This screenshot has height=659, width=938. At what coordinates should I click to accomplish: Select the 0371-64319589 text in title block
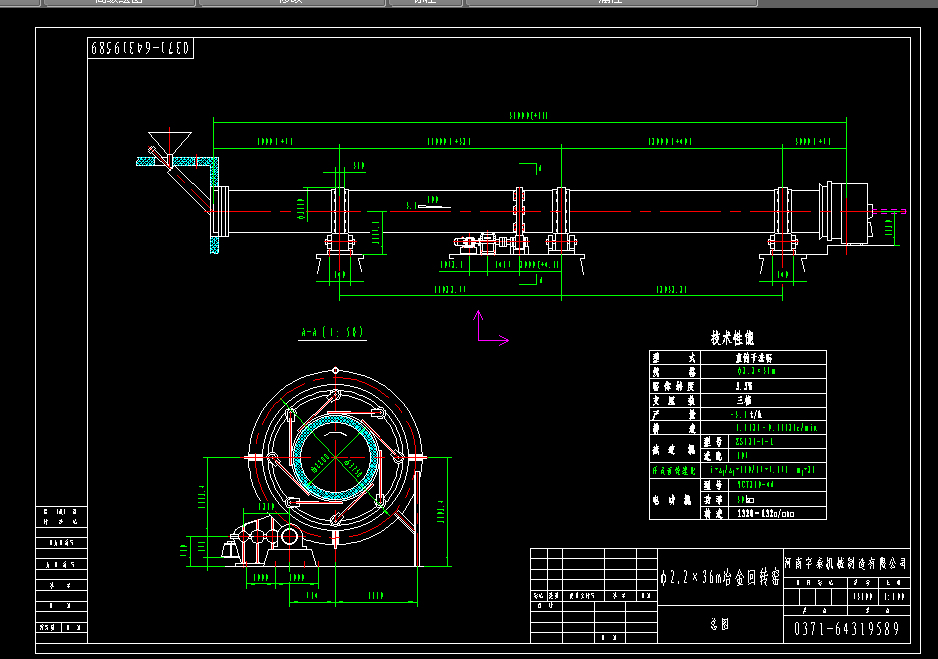(x=846, y=629)
